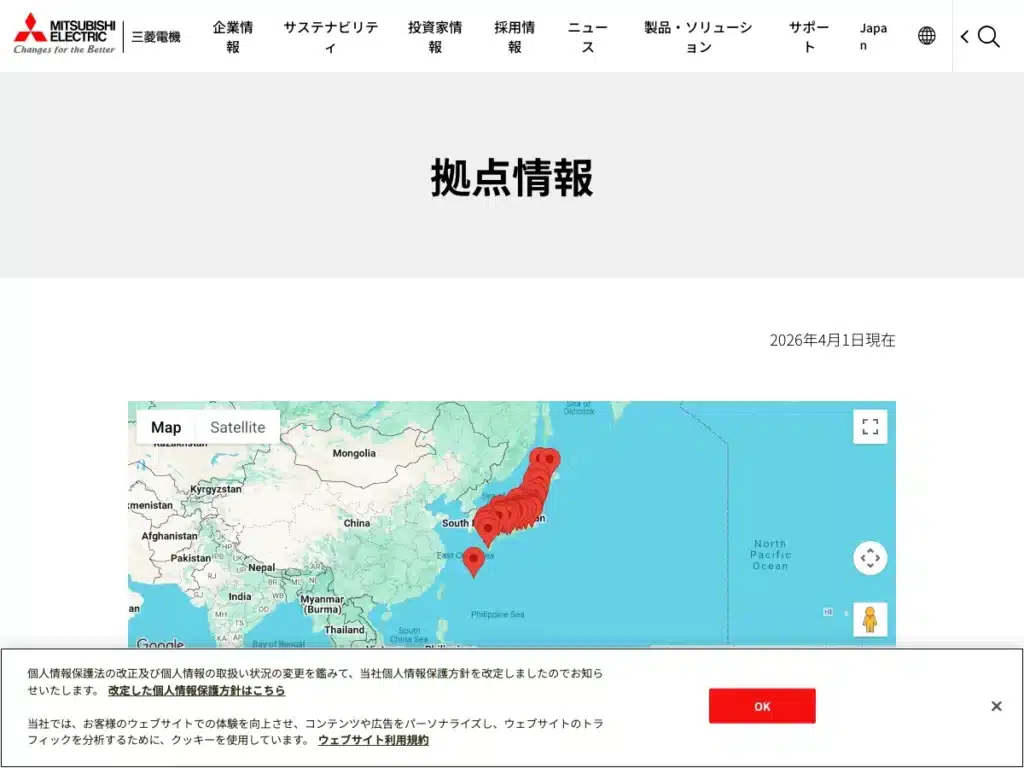
Task: Toggle fullscreen view on the map
Action: (x=870, y=426)
